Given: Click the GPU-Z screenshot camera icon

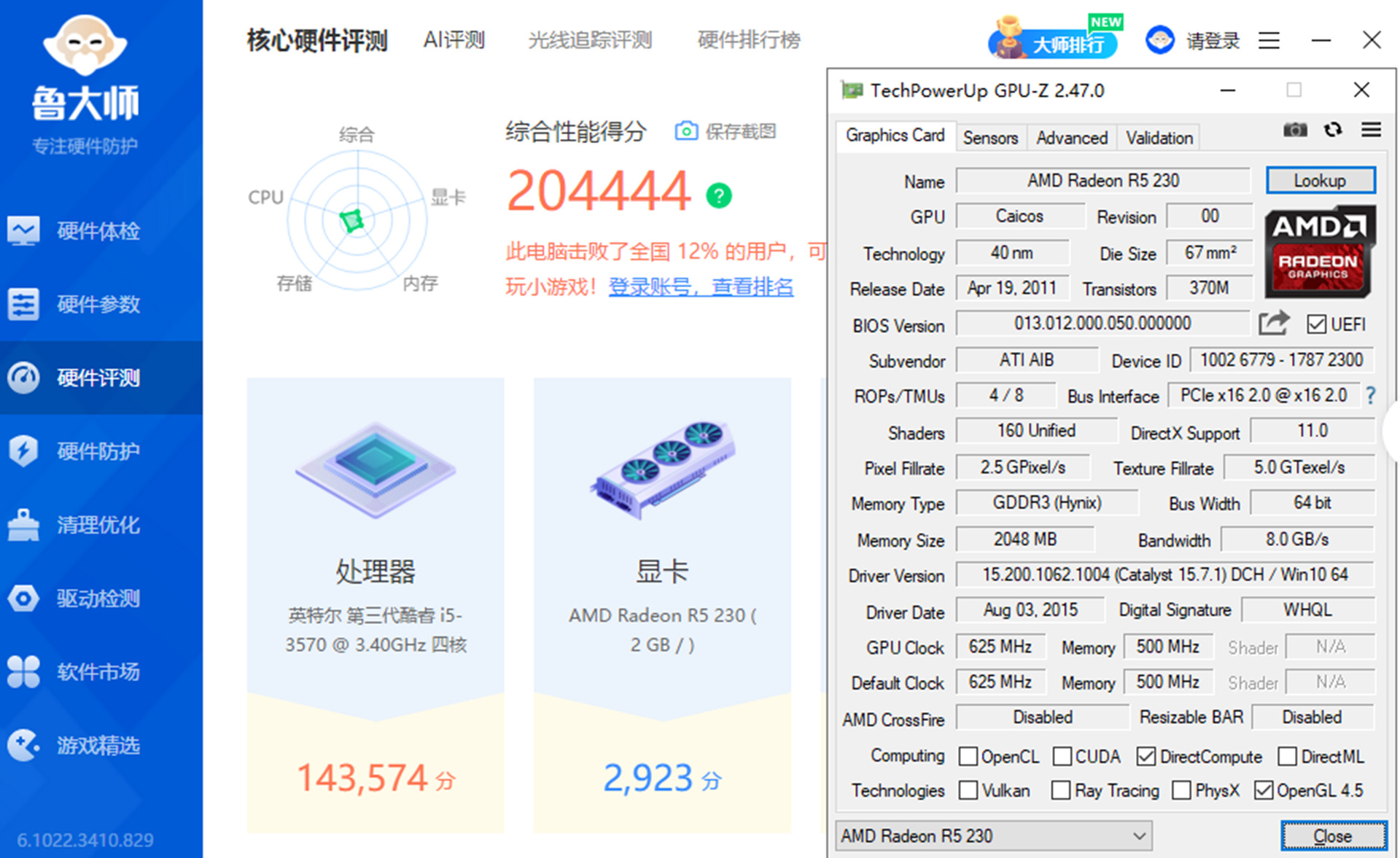Looking at the screenshot, I should pos(1295,130).
